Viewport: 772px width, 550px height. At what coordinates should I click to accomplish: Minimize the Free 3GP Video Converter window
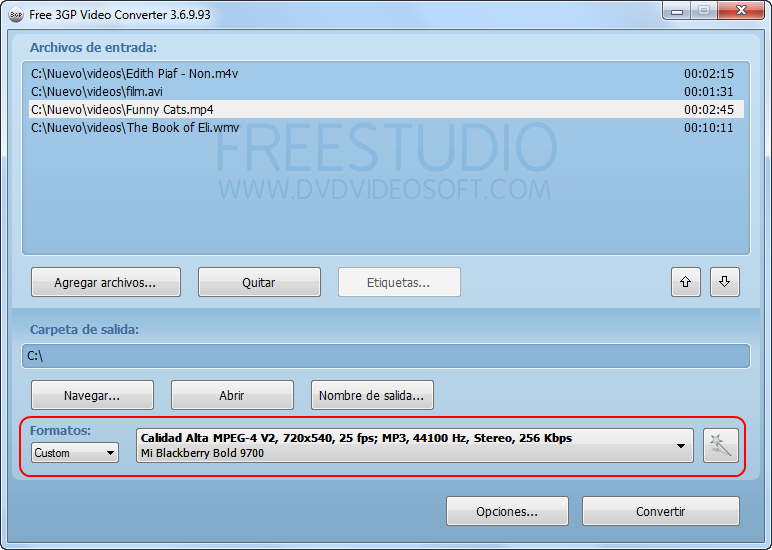coord(677,11)
